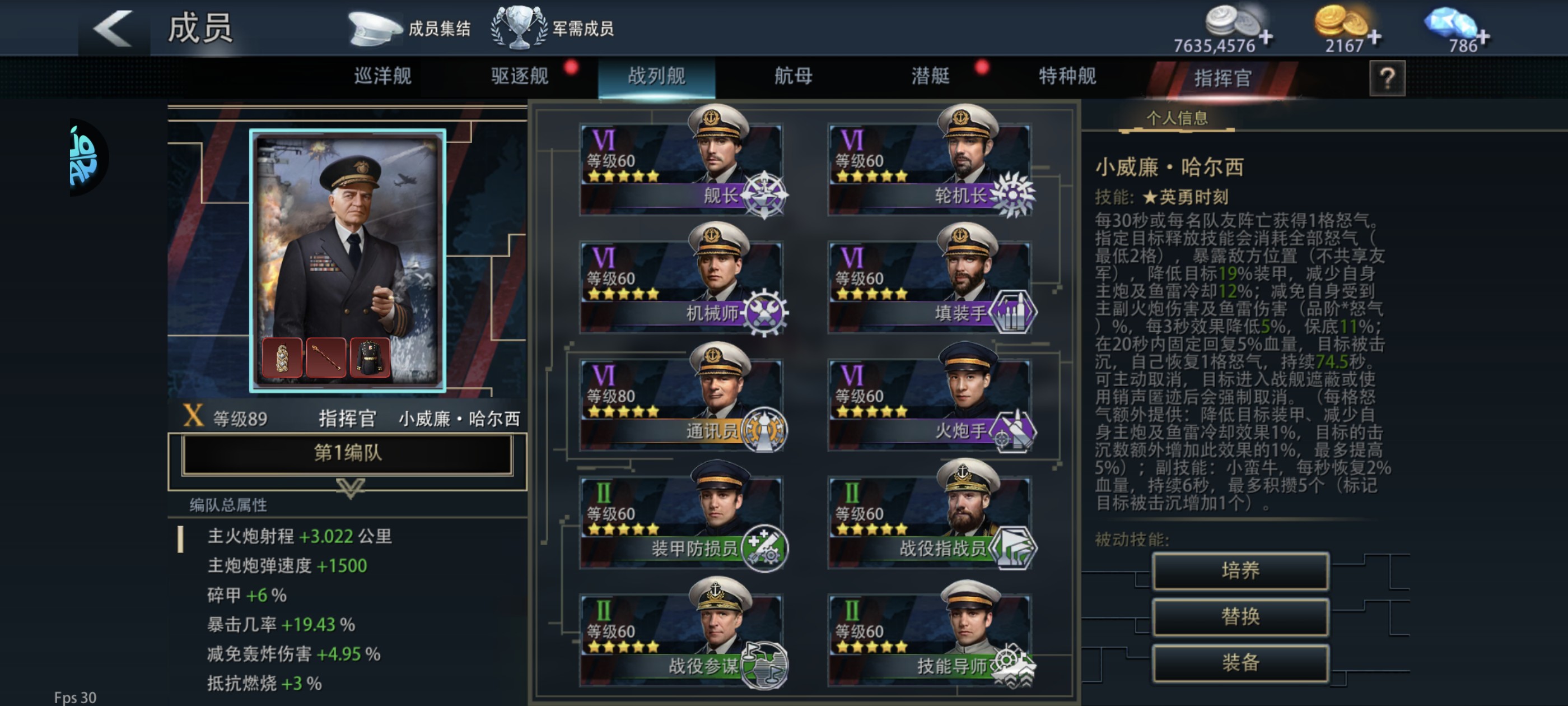Open the 指挥官 tab

1222,78
